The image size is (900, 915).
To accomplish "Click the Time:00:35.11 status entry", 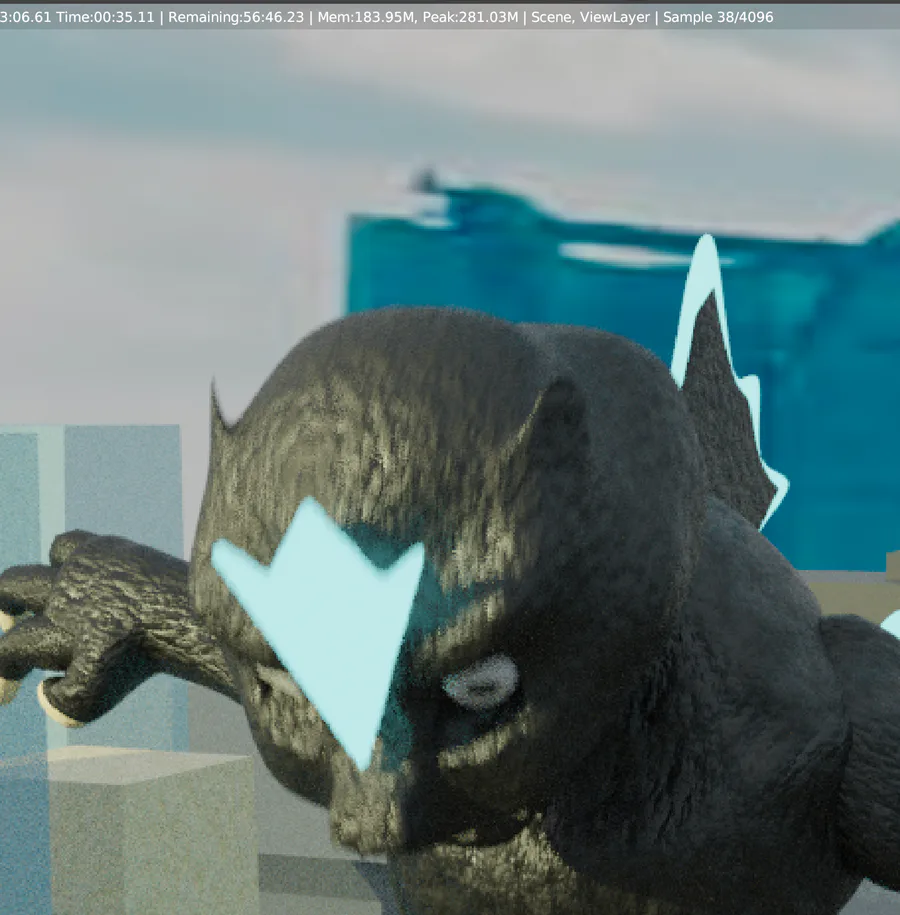I will point(106,18).
